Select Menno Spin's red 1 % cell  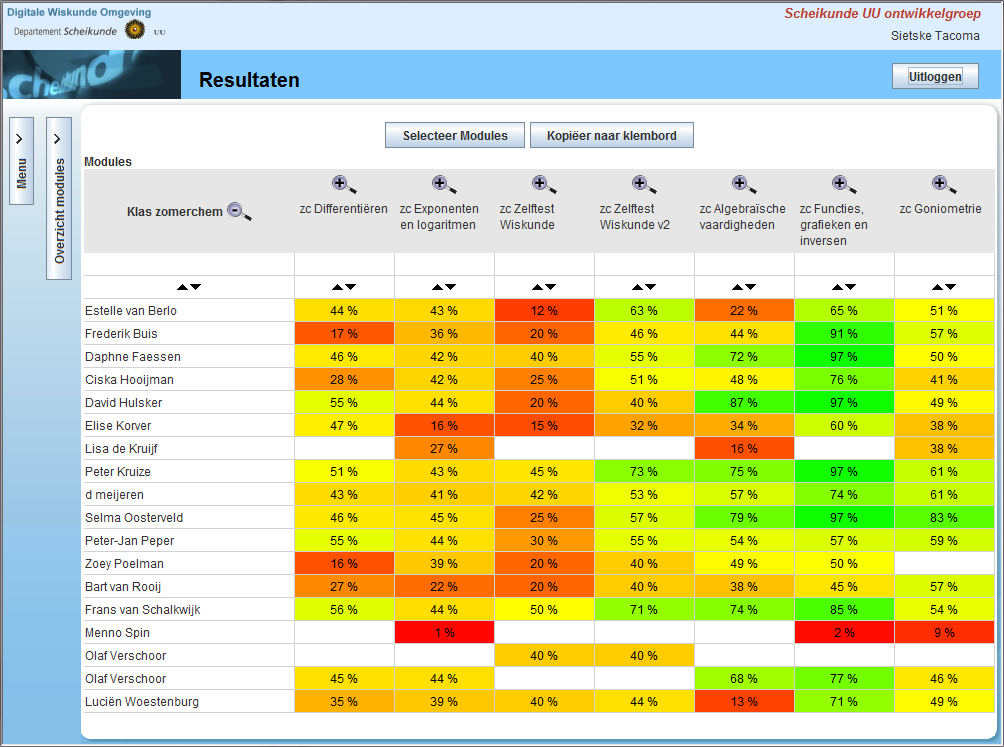[x=444, y=633]
